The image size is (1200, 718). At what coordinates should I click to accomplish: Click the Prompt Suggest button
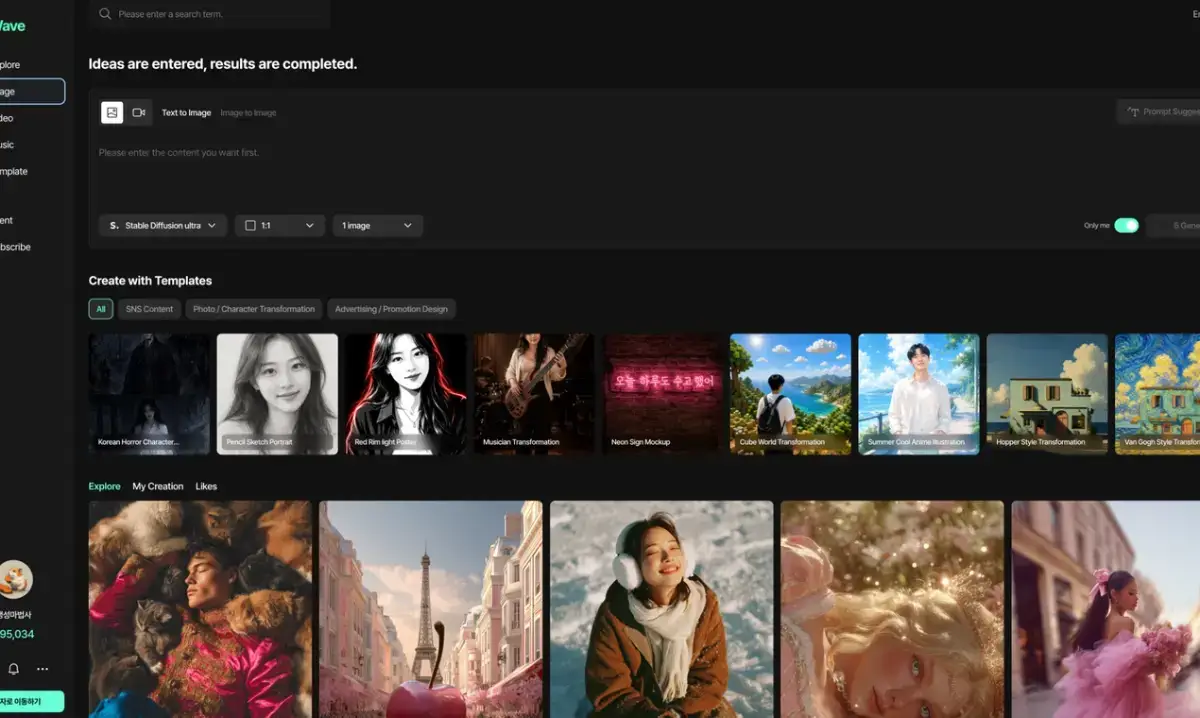[x=1158, y=112]
